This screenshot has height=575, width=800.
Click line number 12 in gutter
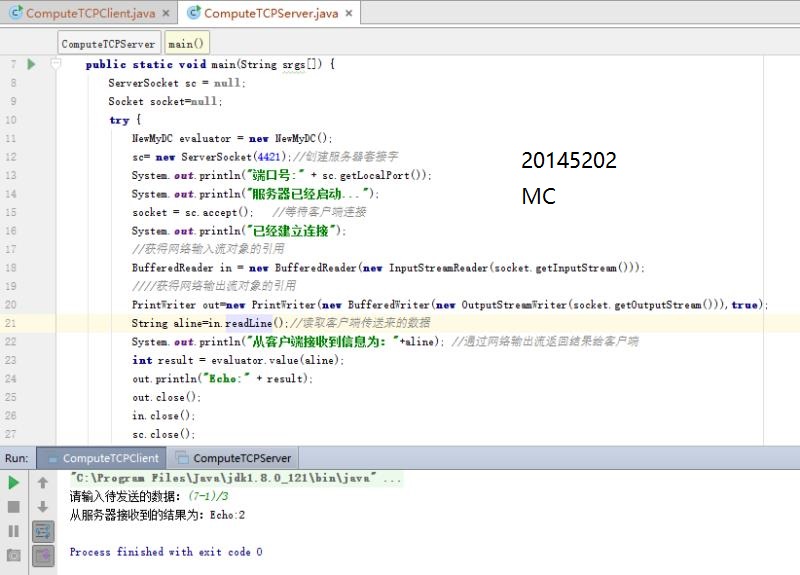tap(11, 157)
